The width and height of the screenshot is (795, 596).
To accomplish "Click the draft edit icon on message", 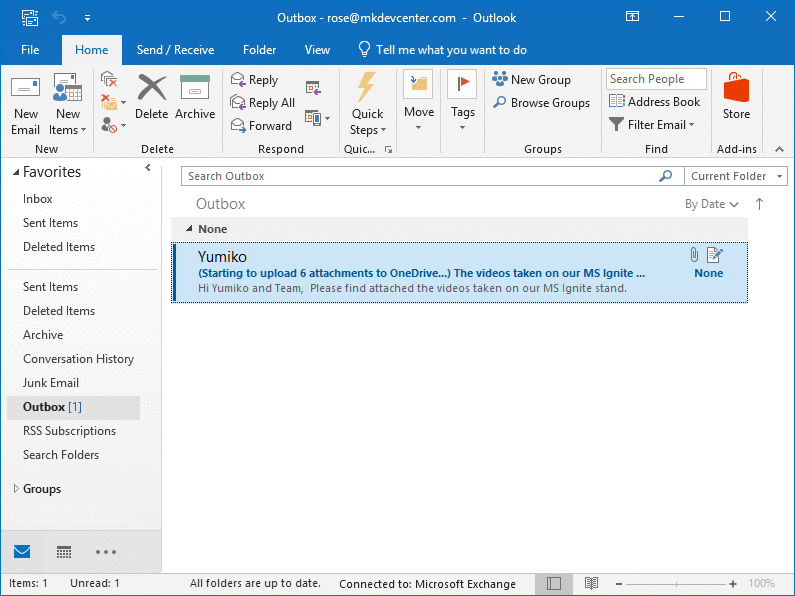I will [x=714, y=254].
